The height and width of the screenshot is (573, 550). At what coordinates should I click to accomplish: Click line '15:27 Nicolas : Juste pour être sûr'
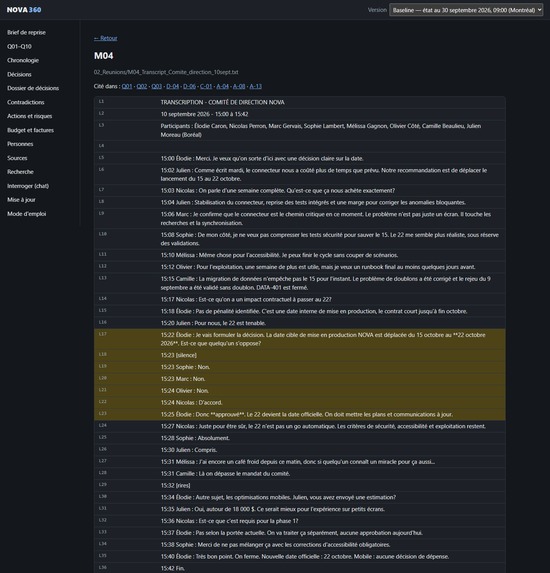pyautogui.click(x=300, y=426)
